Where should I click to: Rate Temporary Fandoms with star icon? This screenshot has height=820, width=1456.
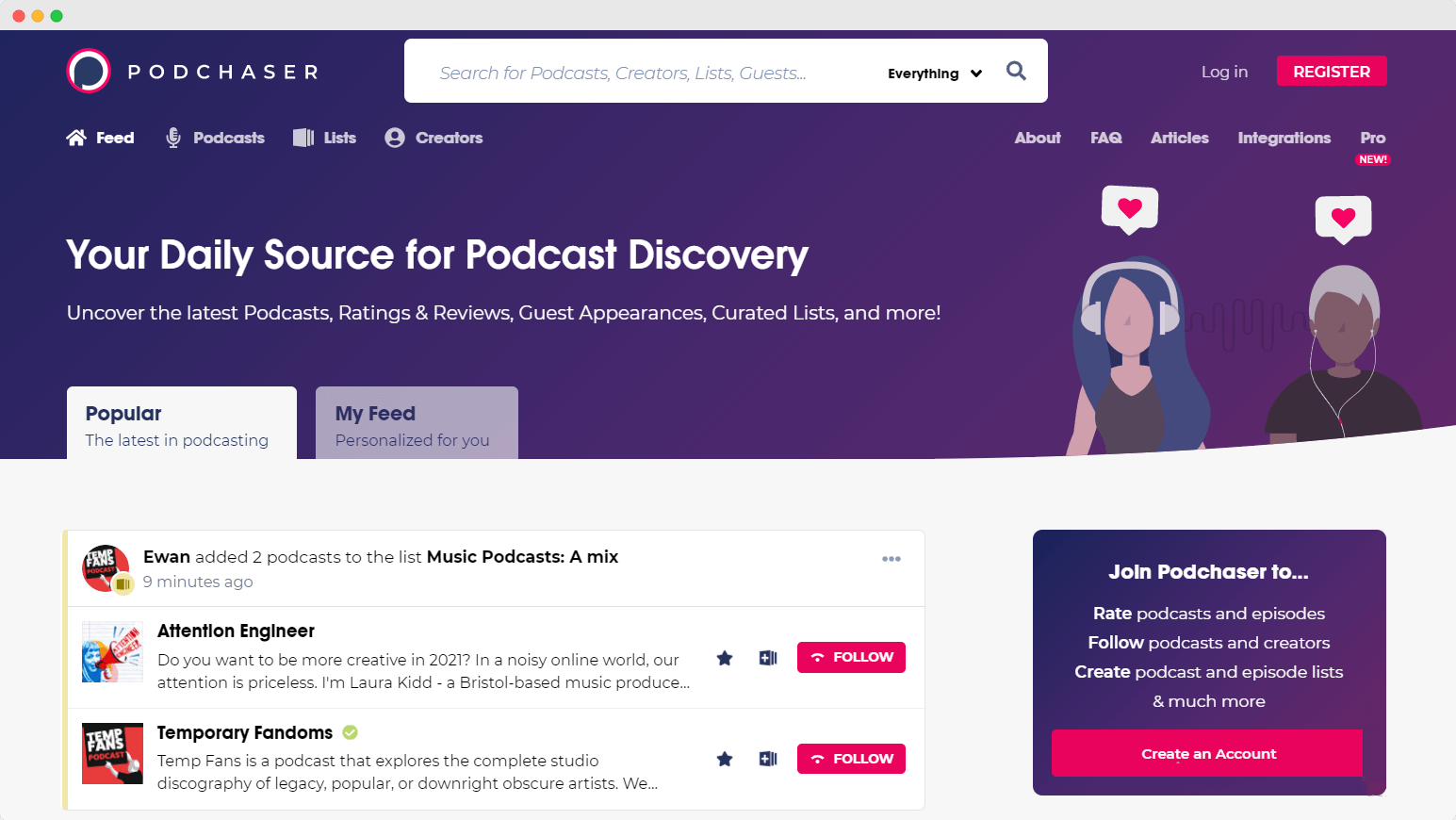[x=725, y=759]
